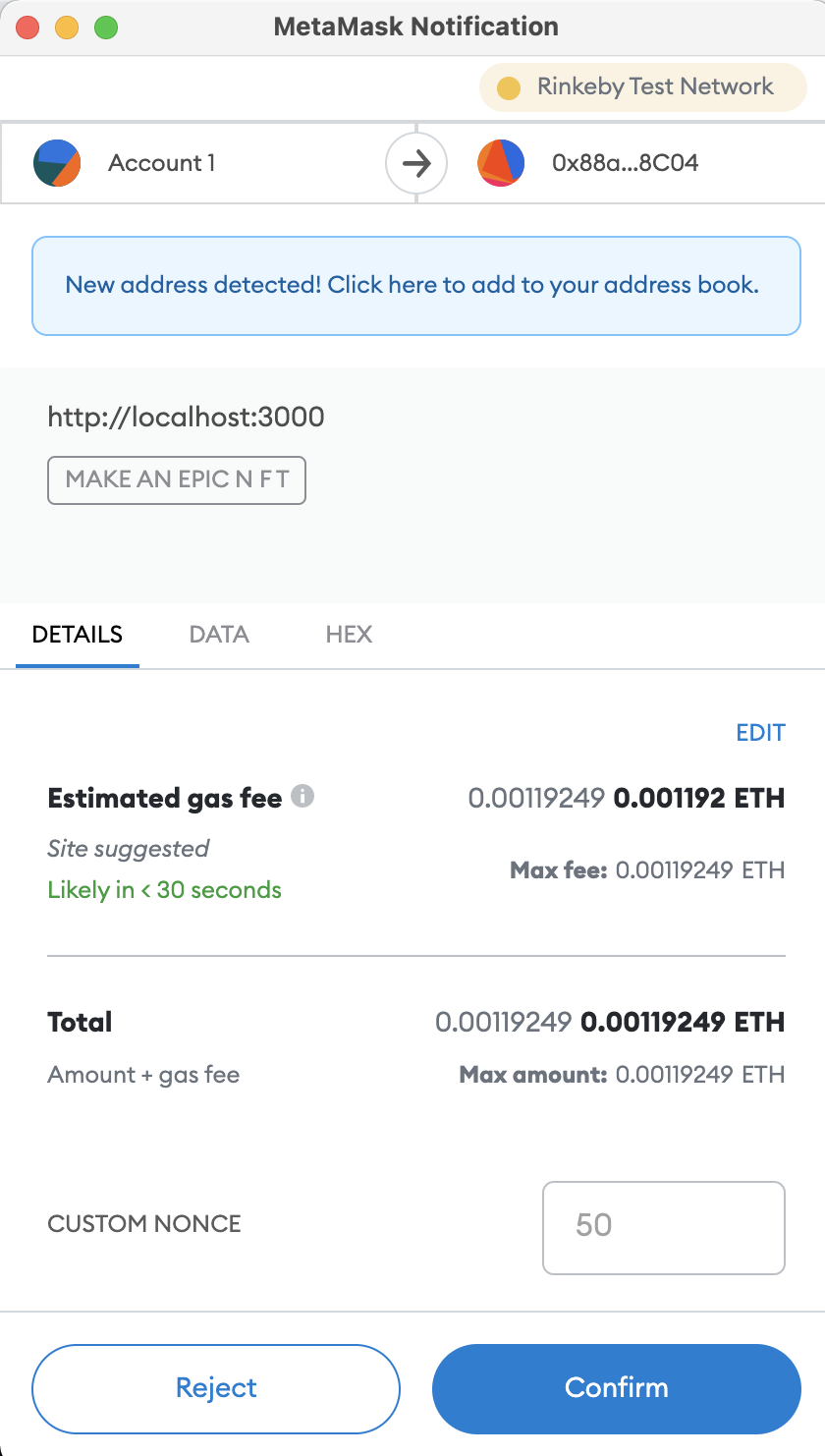Click the Account 1 avatar icon
The width and height of the screenshot is (825, 1456).
click(57, 163)
